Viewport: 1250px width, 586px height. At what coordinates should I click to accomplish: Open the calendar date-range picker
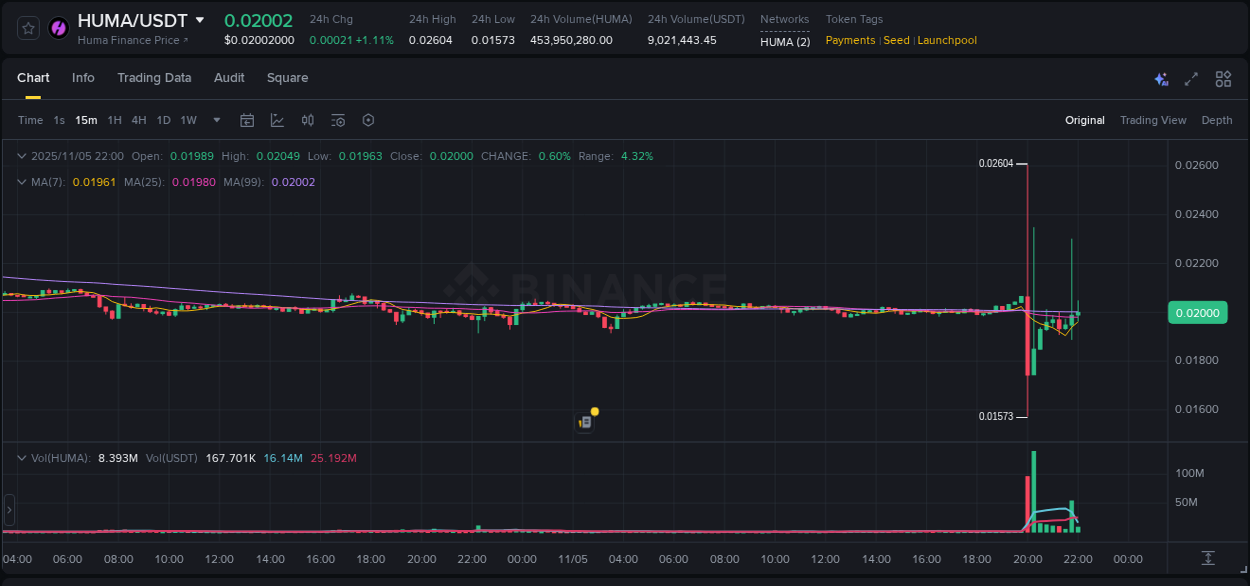coord(247,120)
